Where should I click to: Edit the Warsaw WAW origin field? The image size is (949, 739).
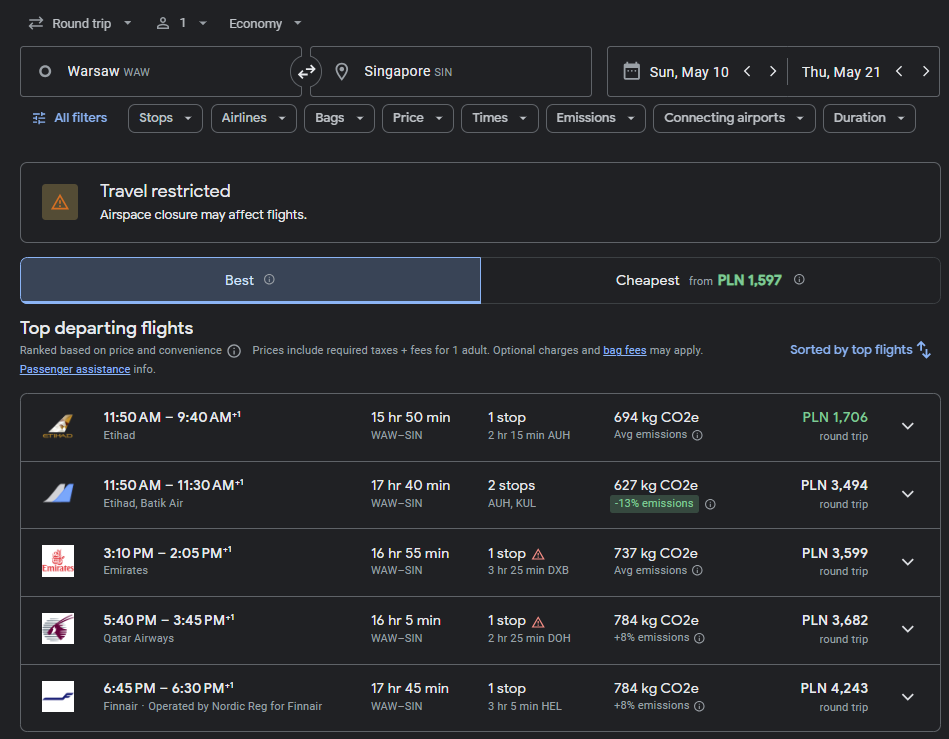[x=161, y=71]
